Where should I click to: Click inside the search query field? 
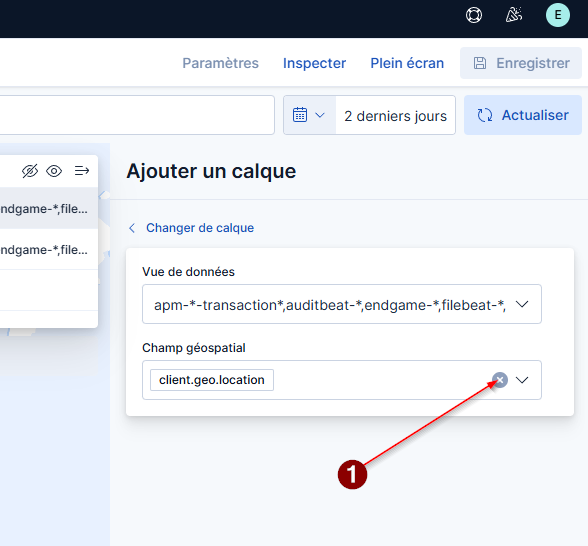point(137,115)
